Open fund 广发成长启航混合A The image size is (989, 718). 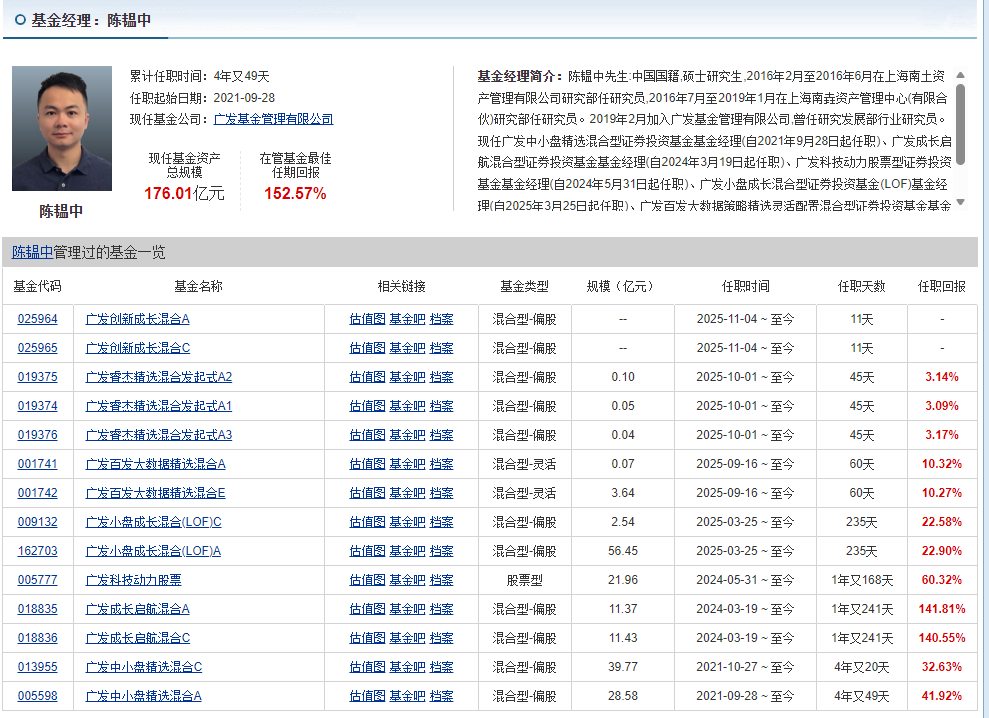click(138, 609)
